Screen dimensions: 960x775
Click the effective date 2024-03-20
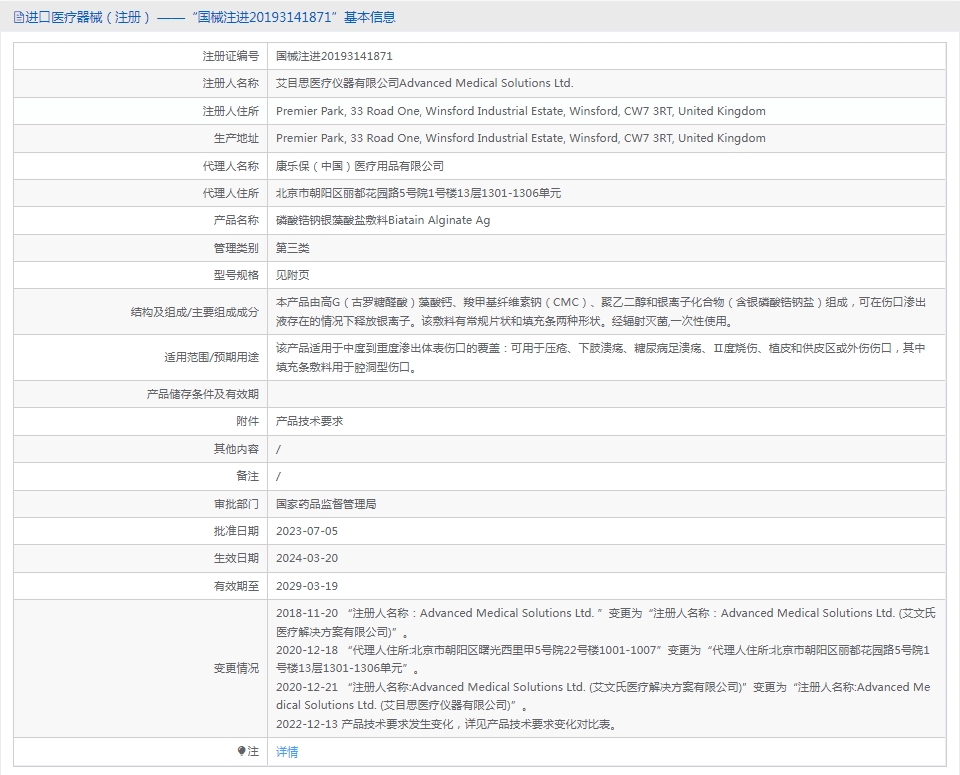[x=307, y=558]
